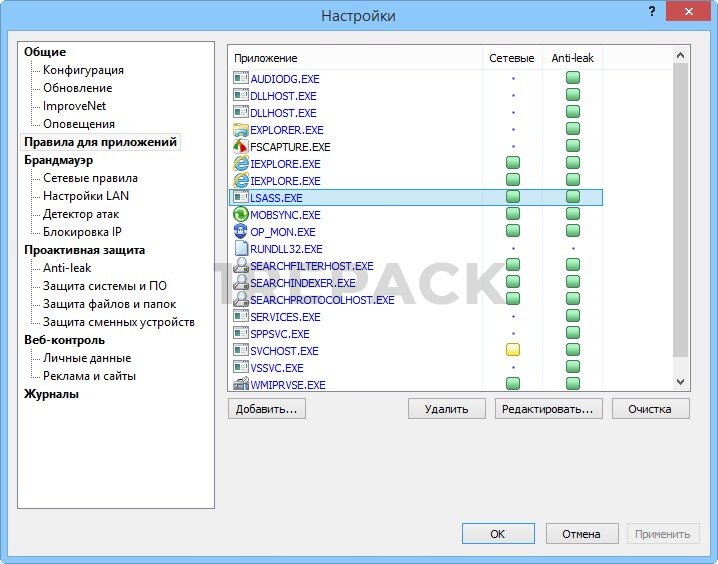
Task: Click the RUNDLL32.EXE document icon
Action: (240, 249)
